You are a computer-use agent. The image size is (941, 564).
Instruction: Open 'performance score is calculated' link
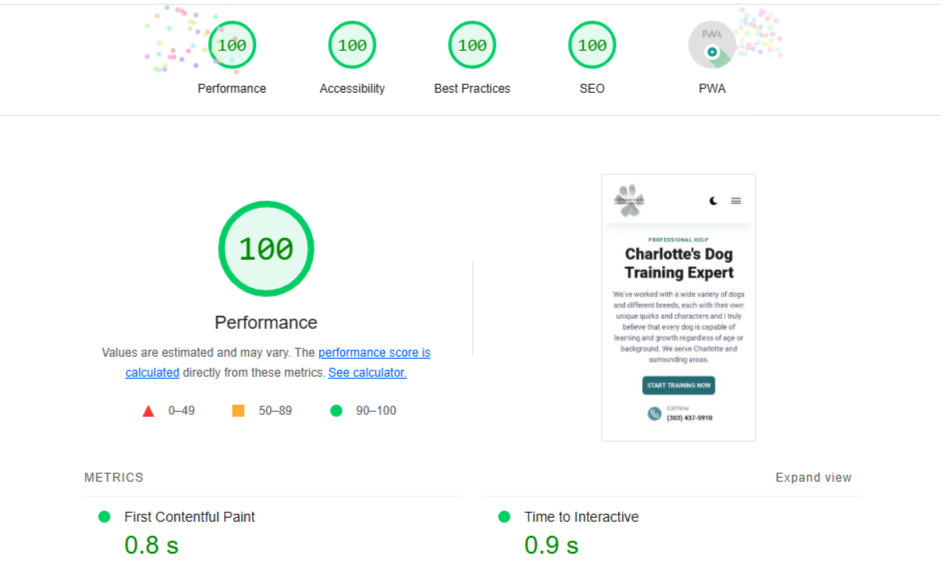tap(374, 353)
